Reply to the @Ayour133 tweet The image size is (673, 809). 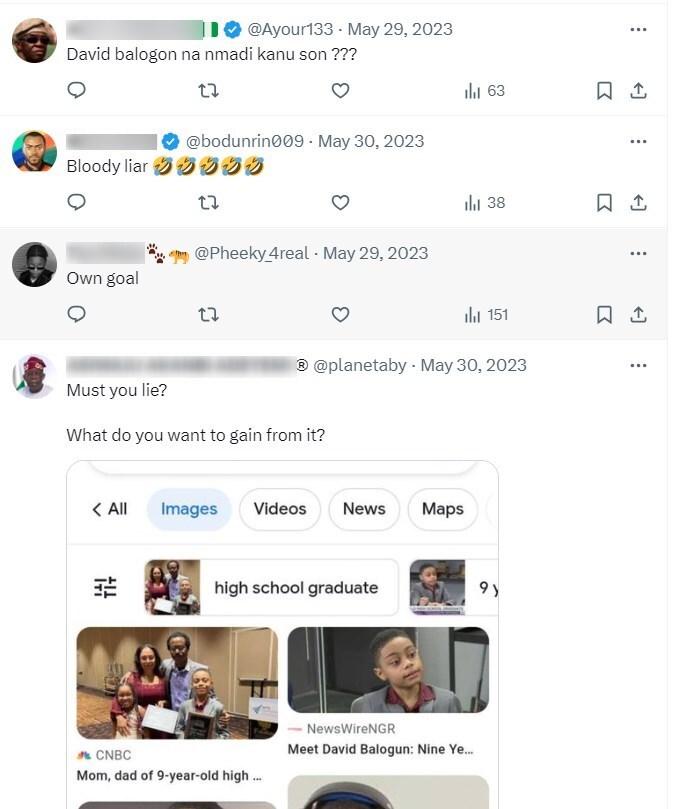pos(76,91)
